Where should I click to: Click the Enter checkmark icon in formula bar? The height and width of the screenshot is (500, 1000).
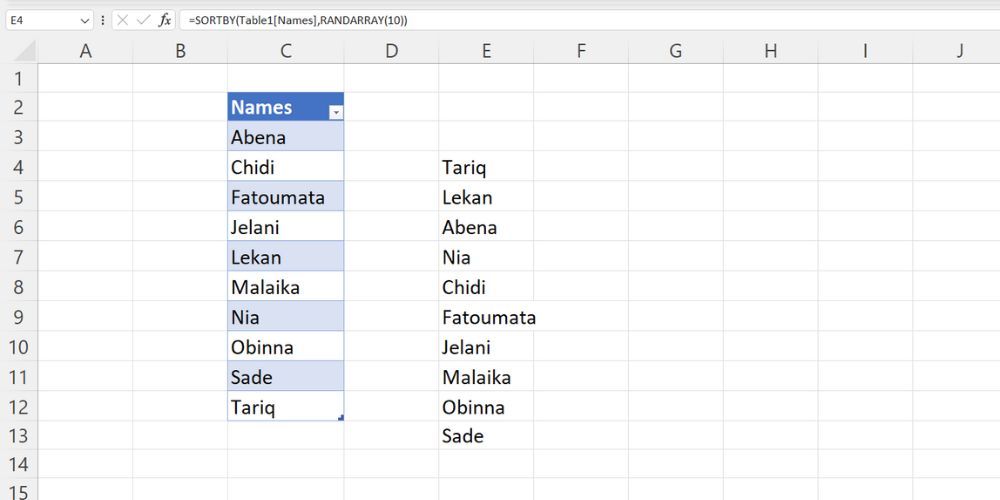click(x=143, y=20)
